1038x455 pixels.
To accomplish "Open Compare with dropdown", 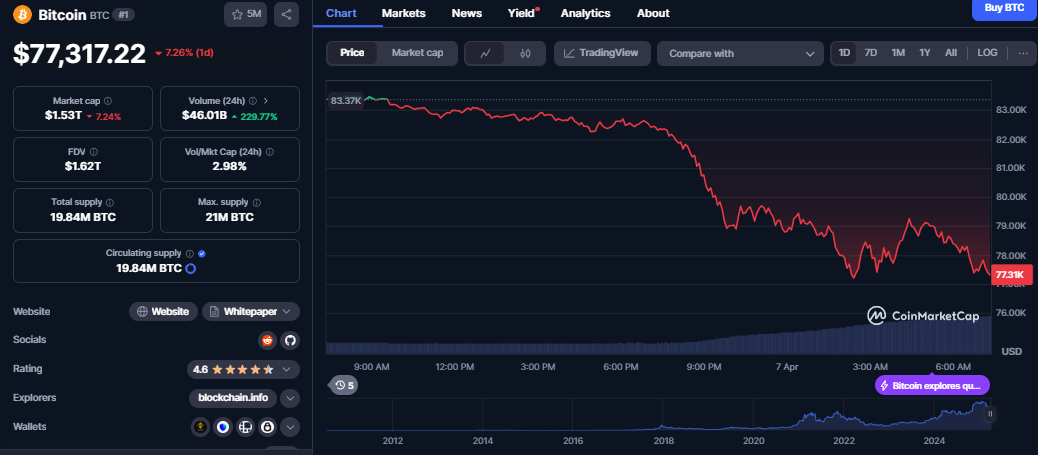I will (740, 54).
